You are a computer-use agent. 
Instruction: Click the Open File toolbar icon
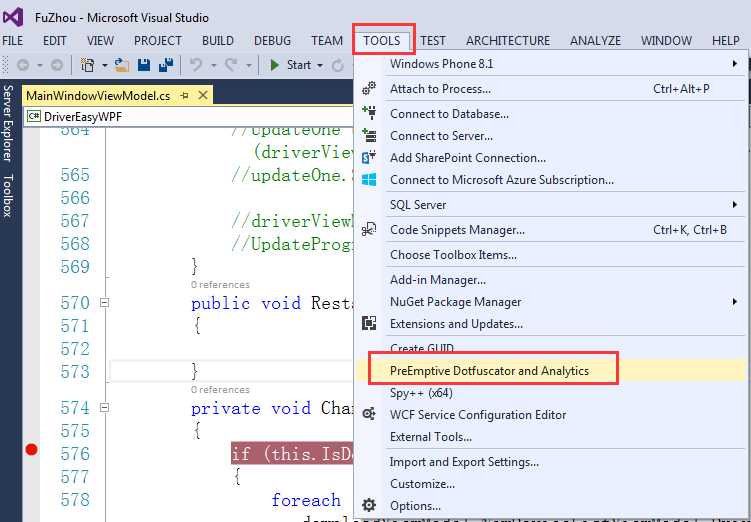coord(122,65)
